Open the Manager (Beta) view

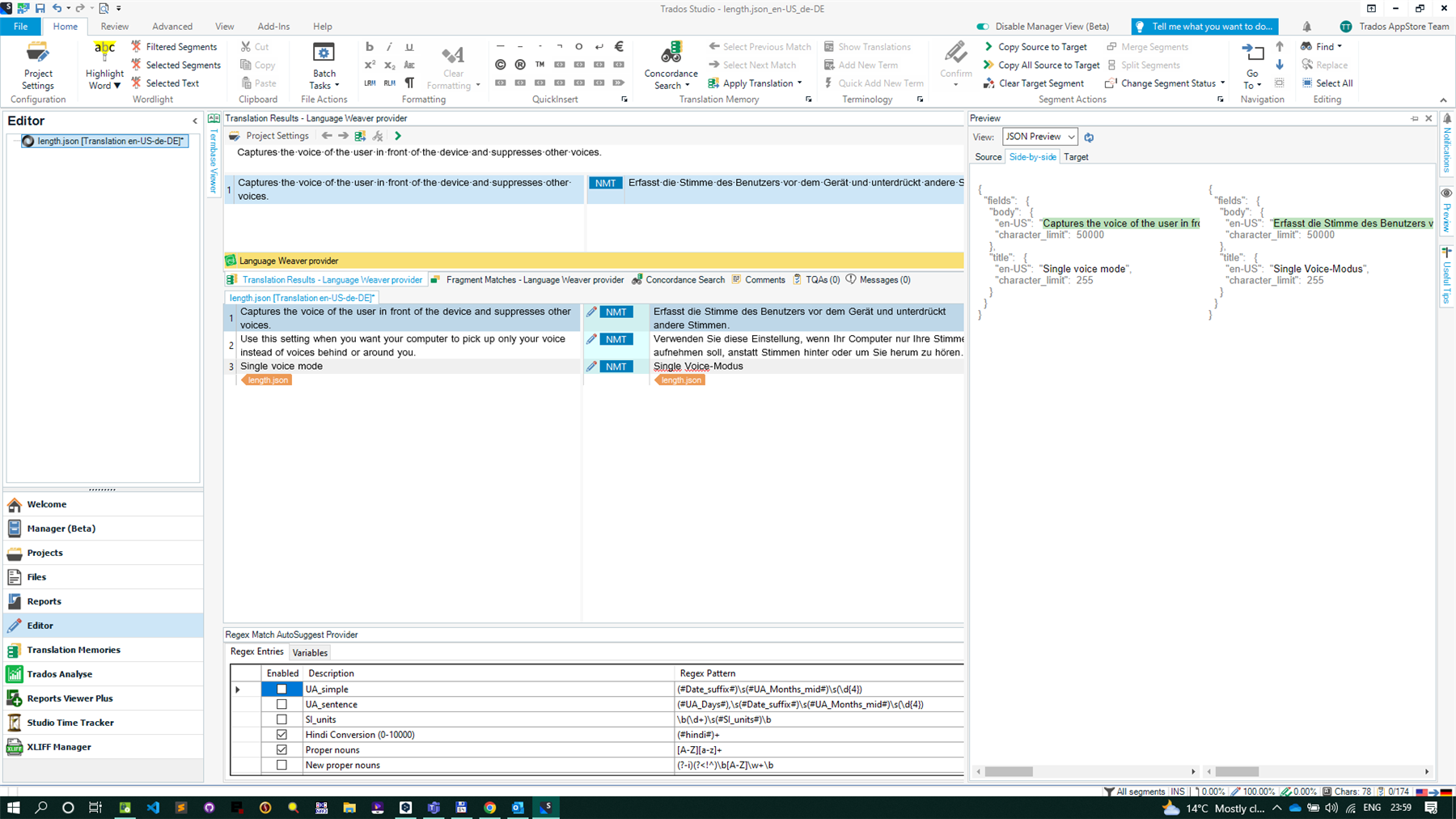[104, 528]
